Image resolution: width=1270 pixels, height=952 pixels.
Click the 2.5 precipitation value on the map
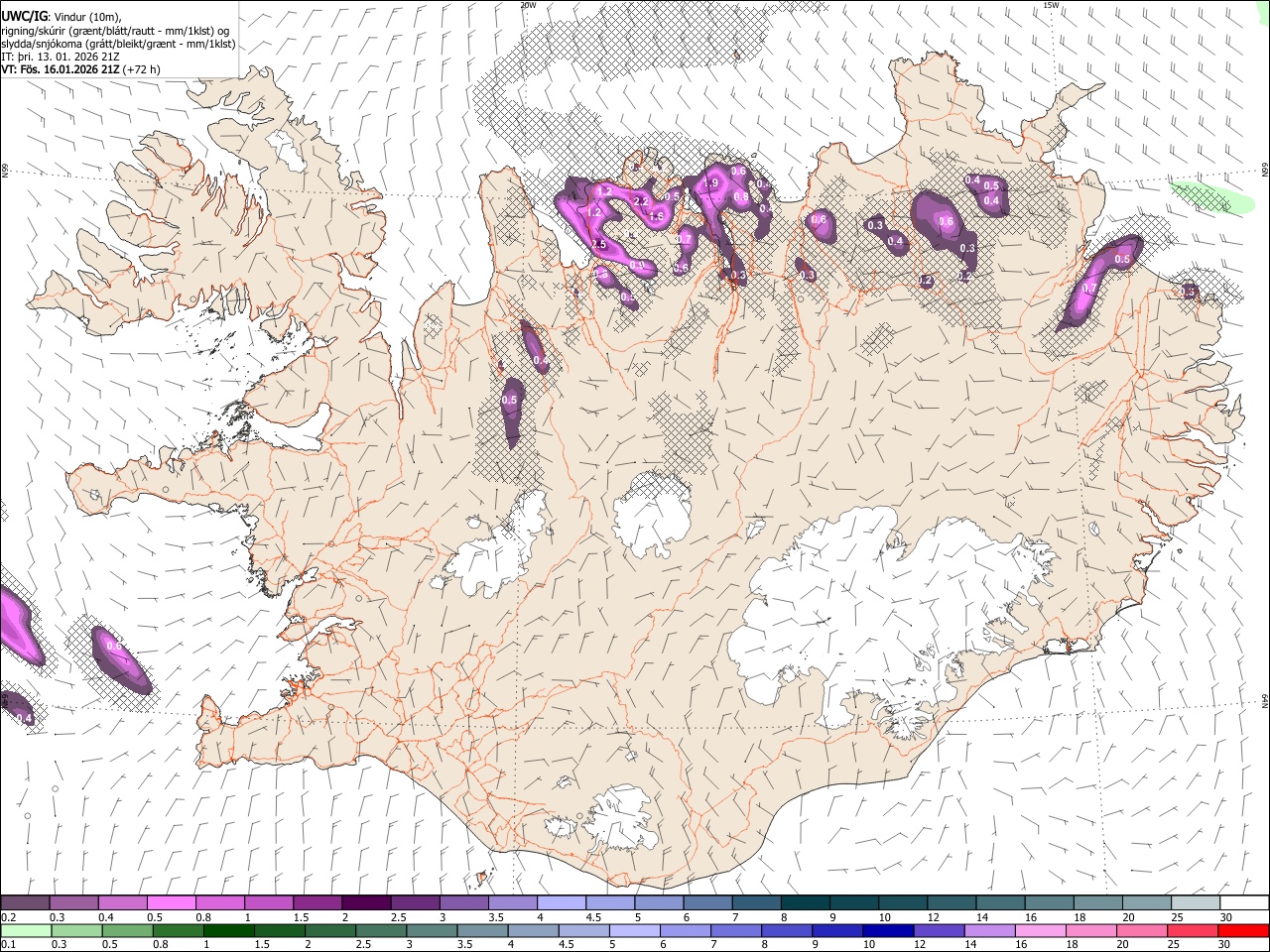(x=598, y=245)
